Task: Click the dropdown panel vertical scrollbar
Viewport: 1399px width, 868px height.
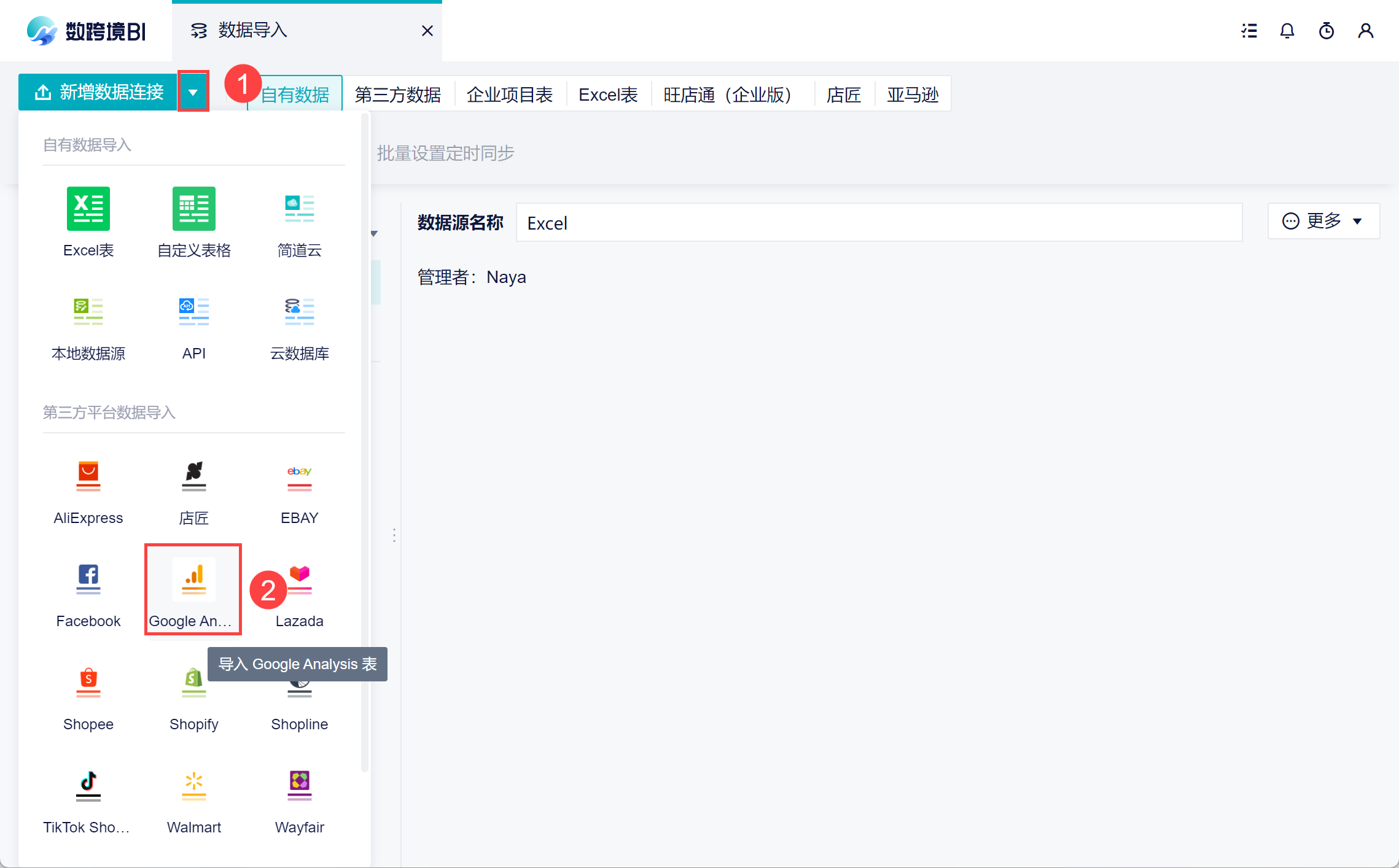Action: pyautogui.click(x=364, y=442)
